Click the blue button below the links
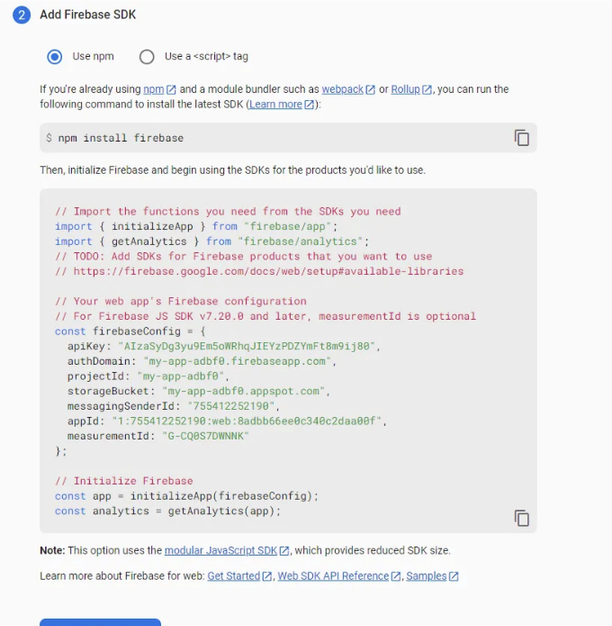This screenshot has height=626, width=612. click(x=100, y=622)
